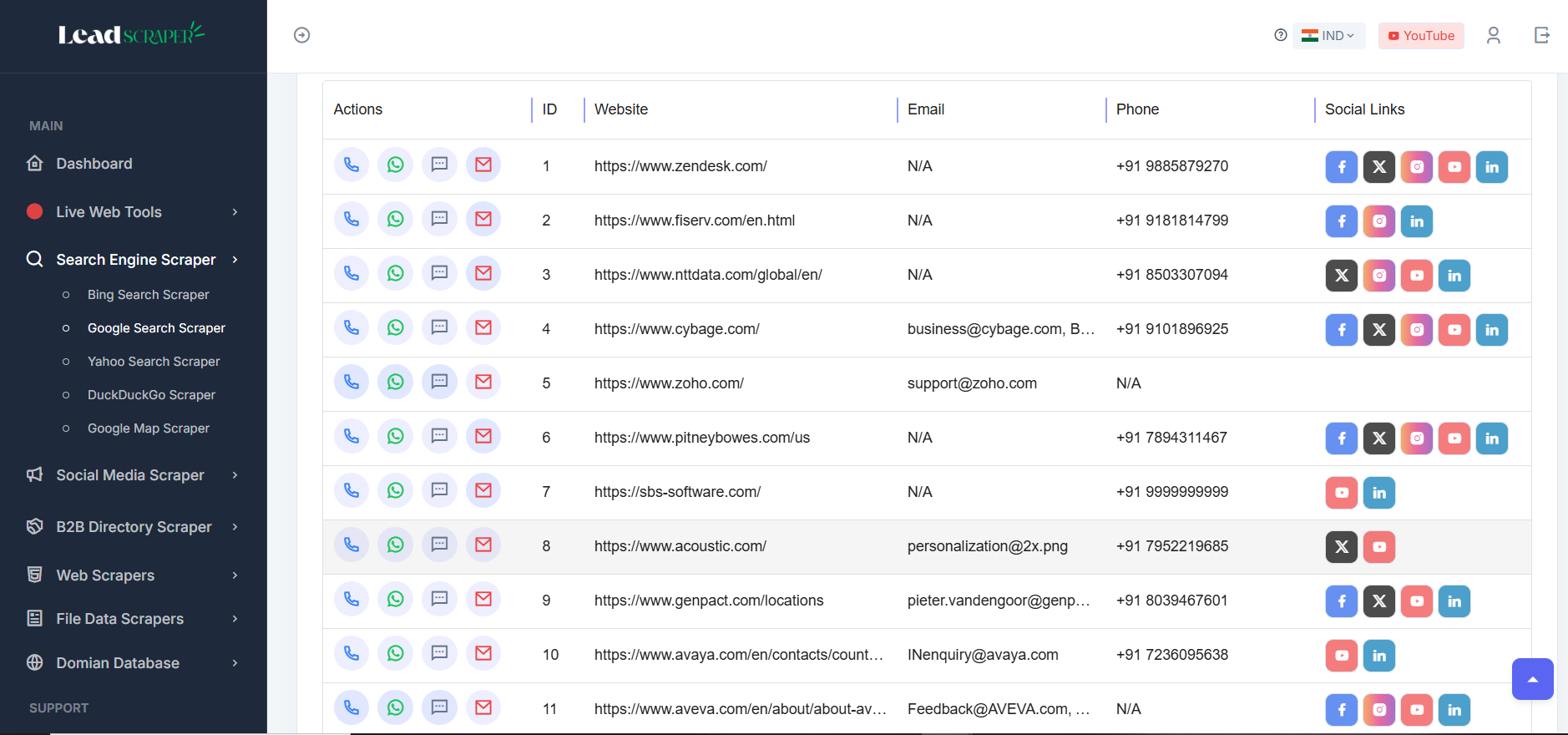This screenshot has height=735, width=1568.
Task: Open WhatsApp for avaya.com row
Action: (x=396, y=654)
